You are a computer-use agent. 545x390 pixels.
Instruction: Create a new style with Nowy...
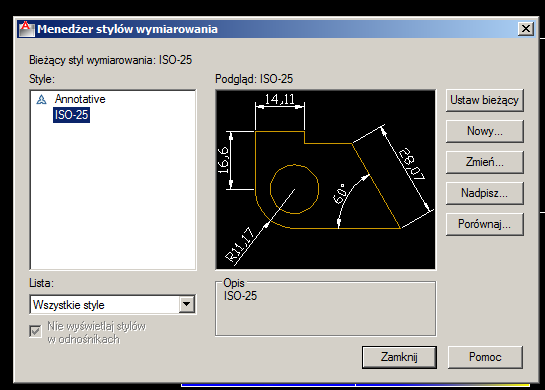click(x=485, y=131)
